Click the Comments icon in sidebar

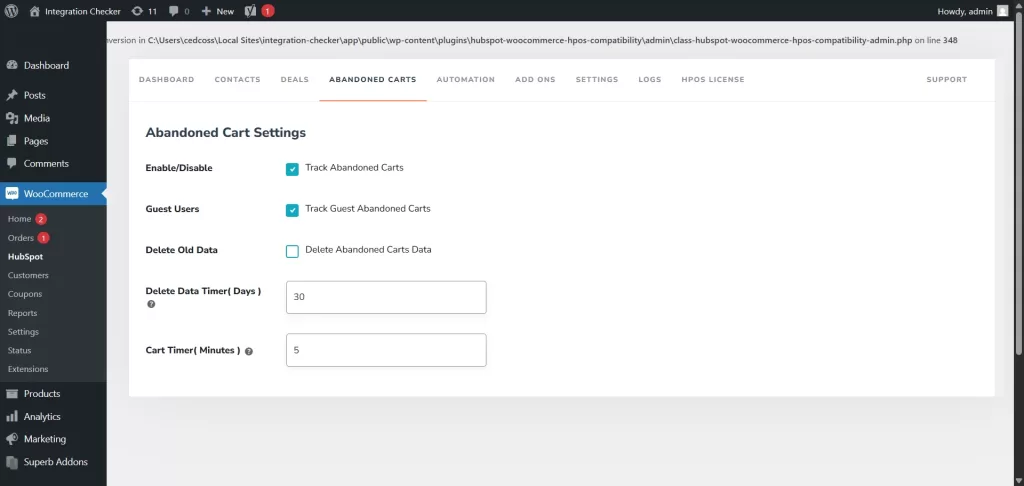click(x=11, y=163)
